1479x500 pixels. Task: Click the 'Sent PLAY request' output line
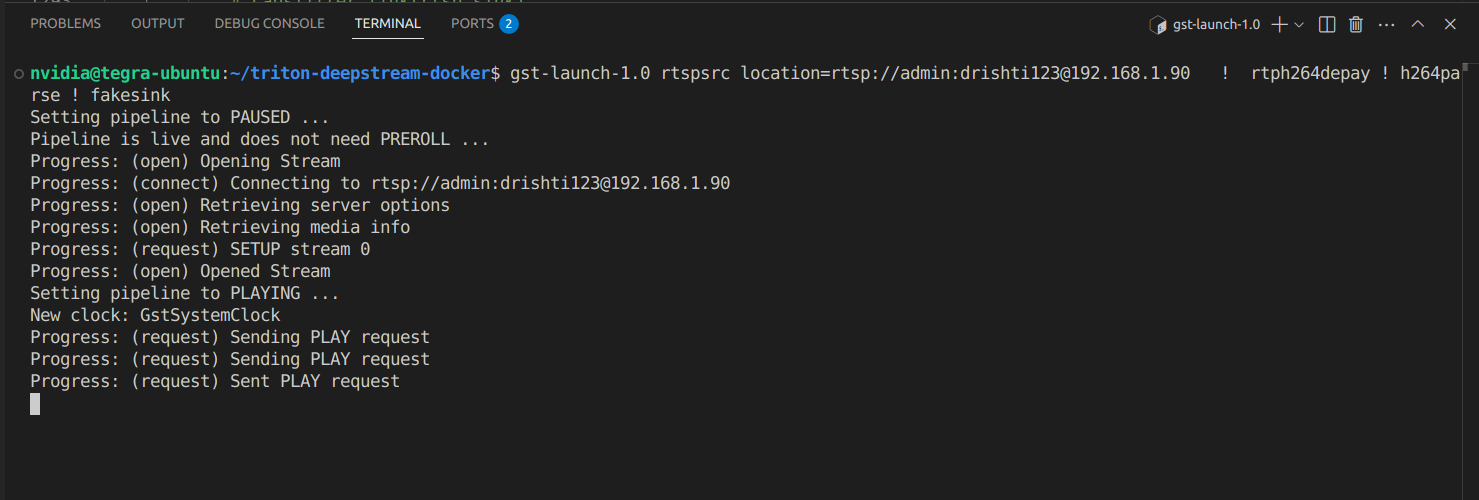point(215,381)
